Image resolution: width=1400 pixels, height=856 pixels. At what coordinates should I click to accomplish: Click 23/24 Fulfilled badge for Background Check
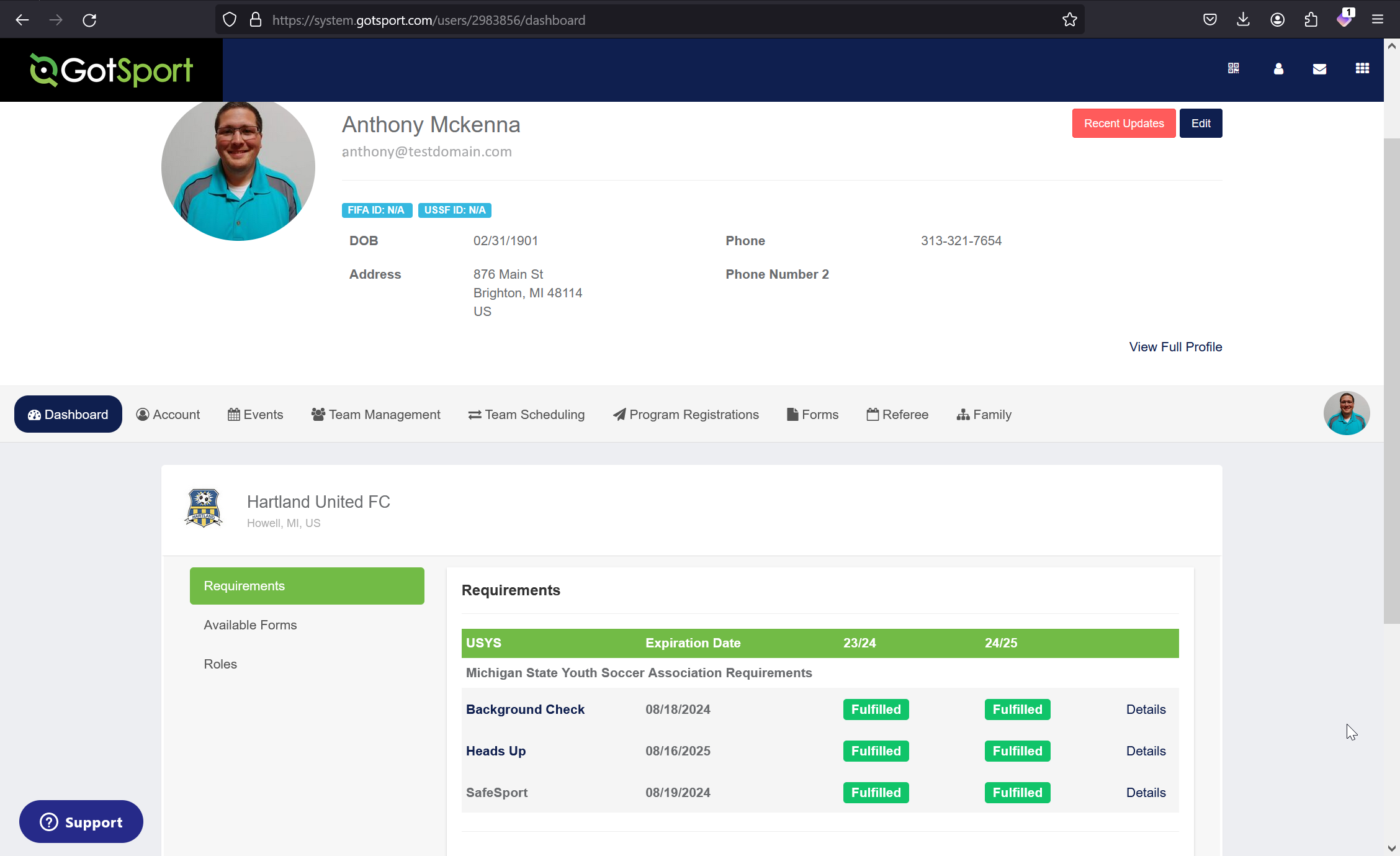coord(876,710)
